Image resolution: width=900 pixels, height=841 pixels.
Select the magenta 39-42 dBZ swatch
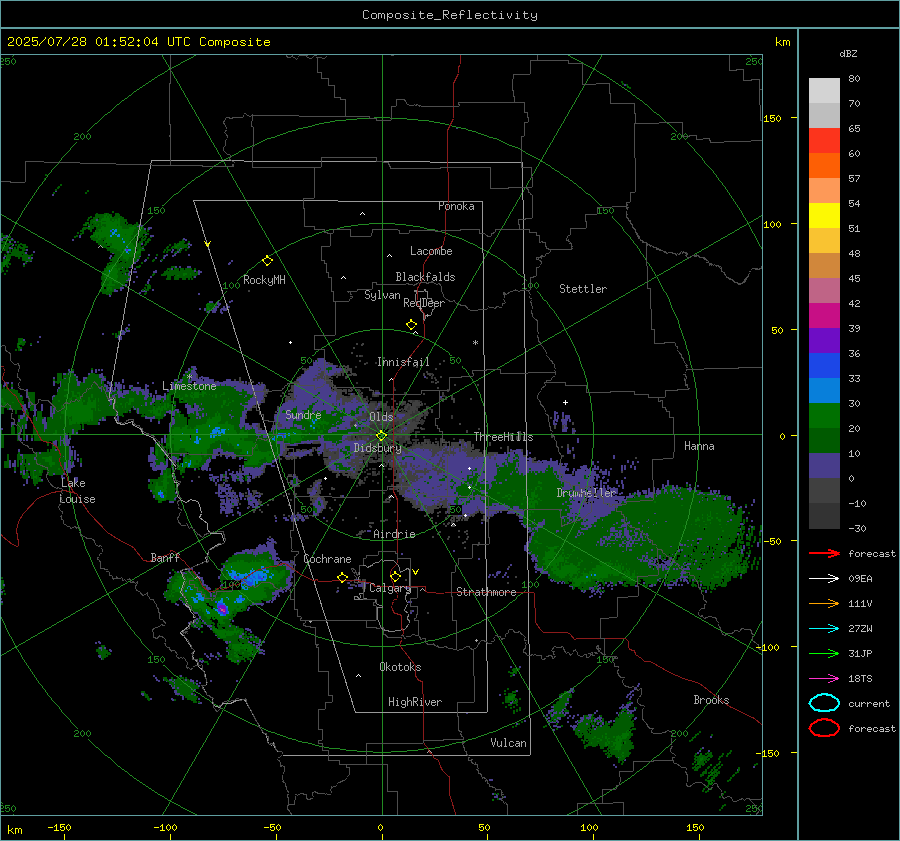click(824, 316)
